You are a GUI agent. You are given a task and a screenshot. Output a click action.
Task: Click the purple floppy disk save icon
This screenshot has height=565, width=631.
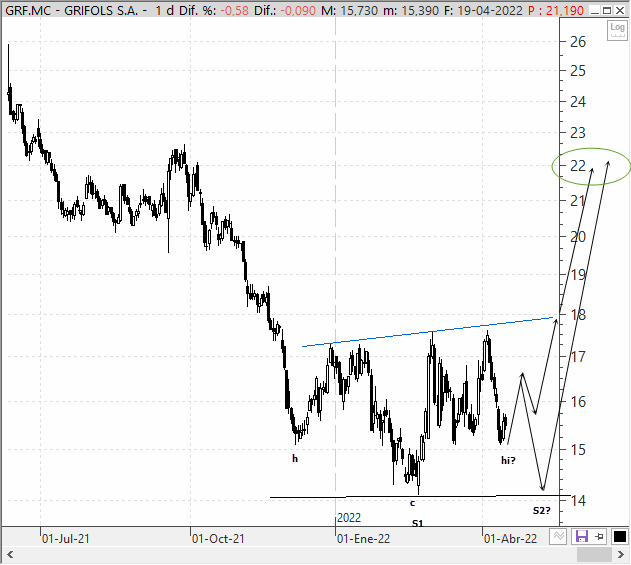pyautogui.click(x=582, y=536)
